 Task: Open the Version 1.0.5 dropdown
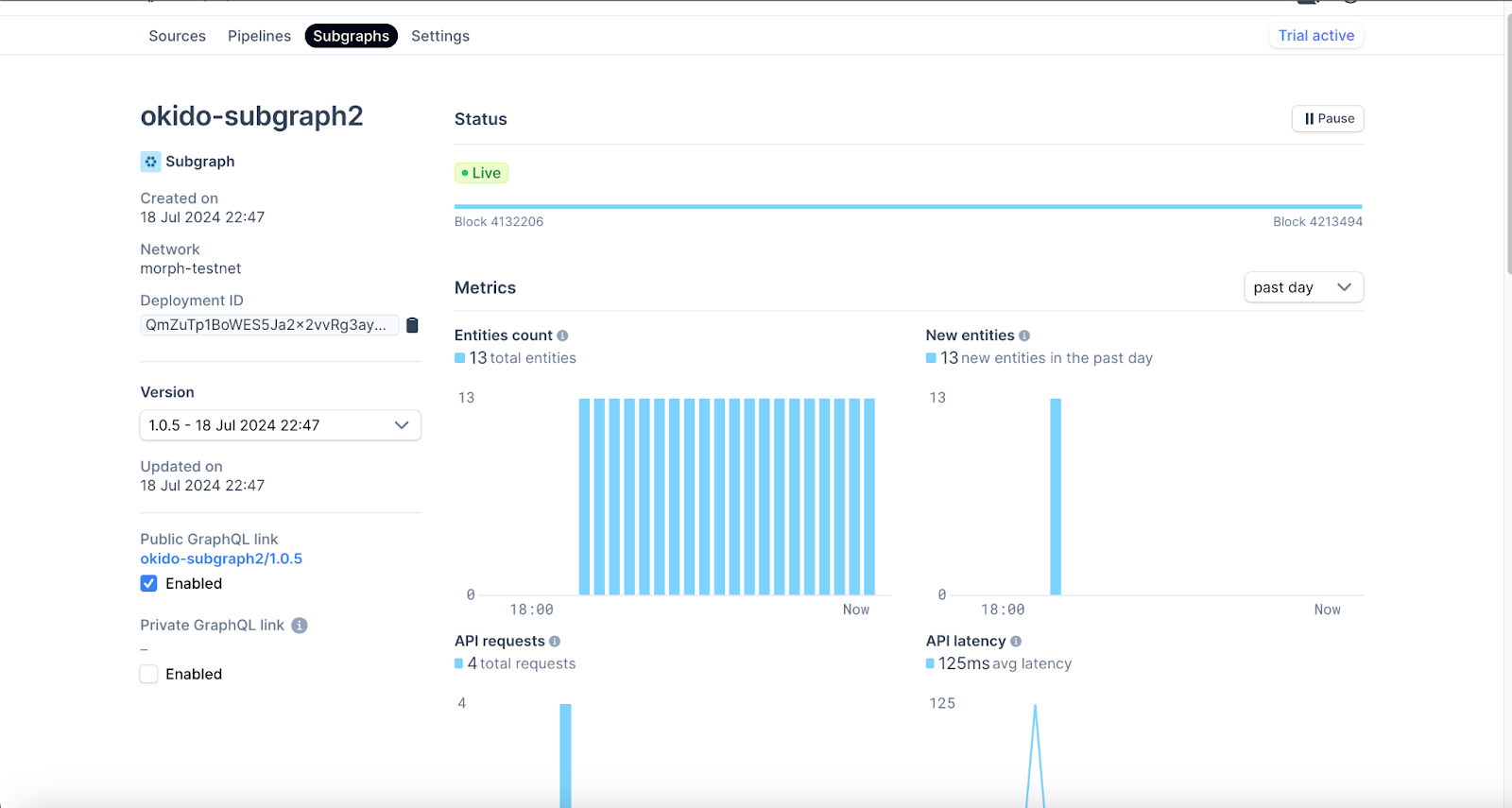point(280,425)
